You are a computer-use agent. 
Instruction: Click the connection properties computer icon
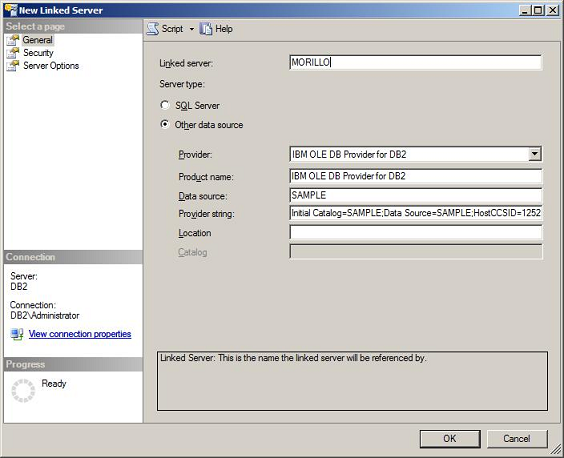17,334
